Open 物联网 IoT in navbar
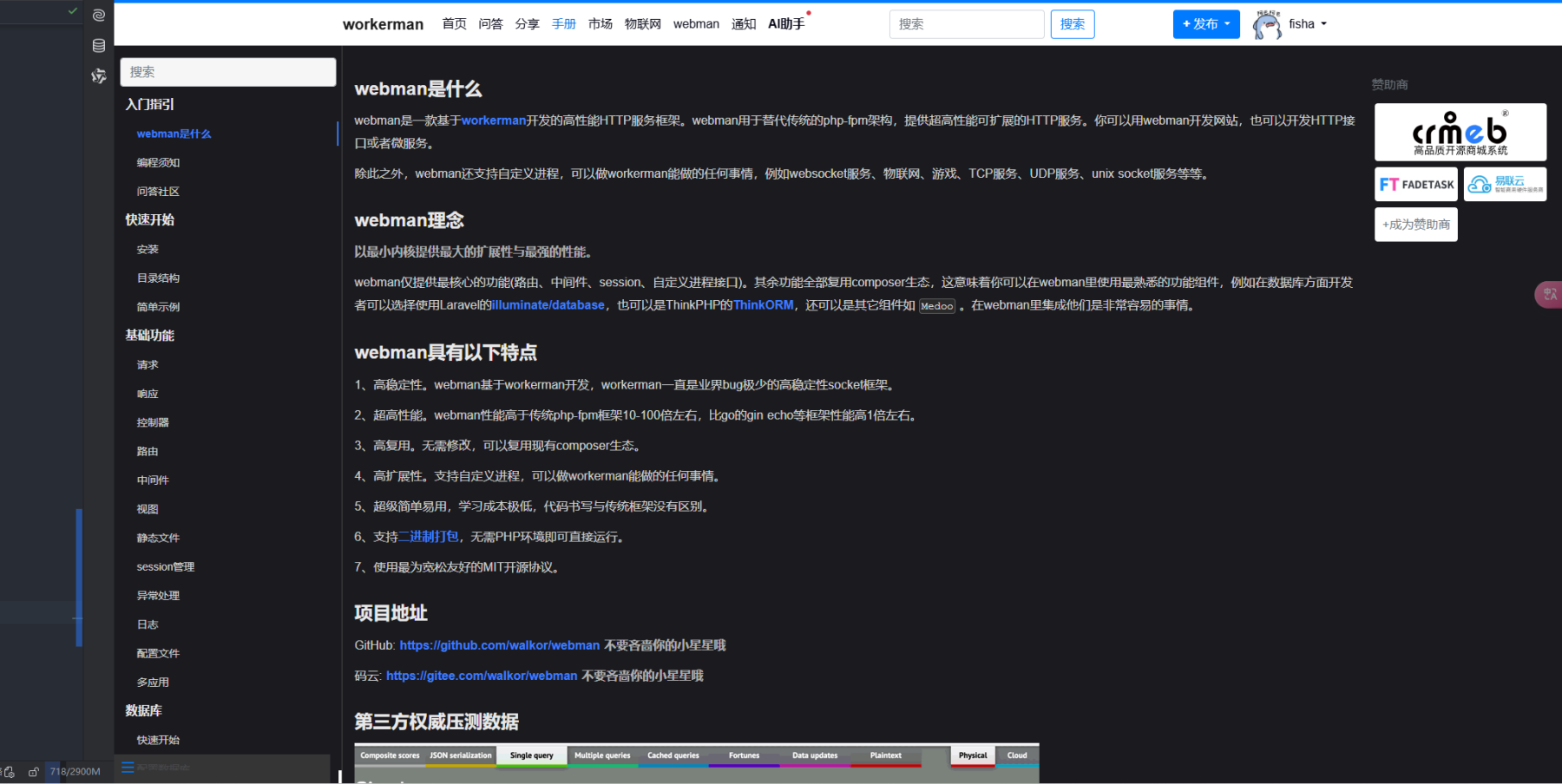1562x784 pixels. [x=642, y=24]
